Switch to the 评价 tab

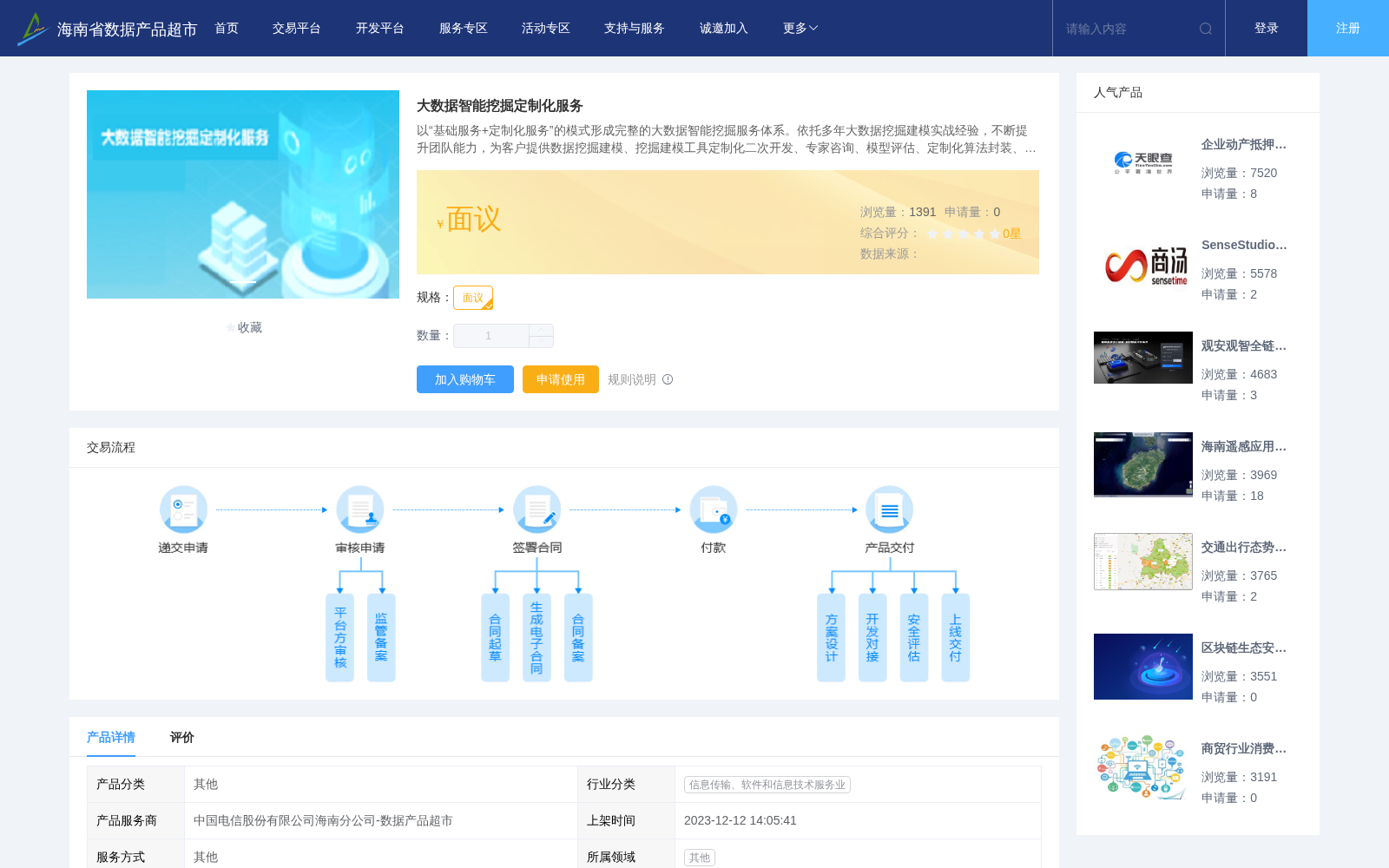pyautogui.click(x=182, y=737)
